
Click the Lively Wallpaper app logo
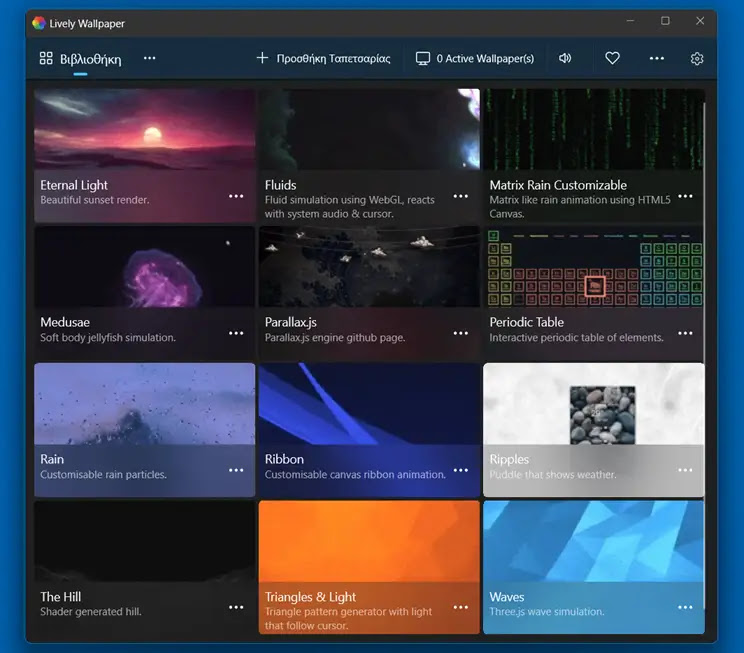click(39, 23)
